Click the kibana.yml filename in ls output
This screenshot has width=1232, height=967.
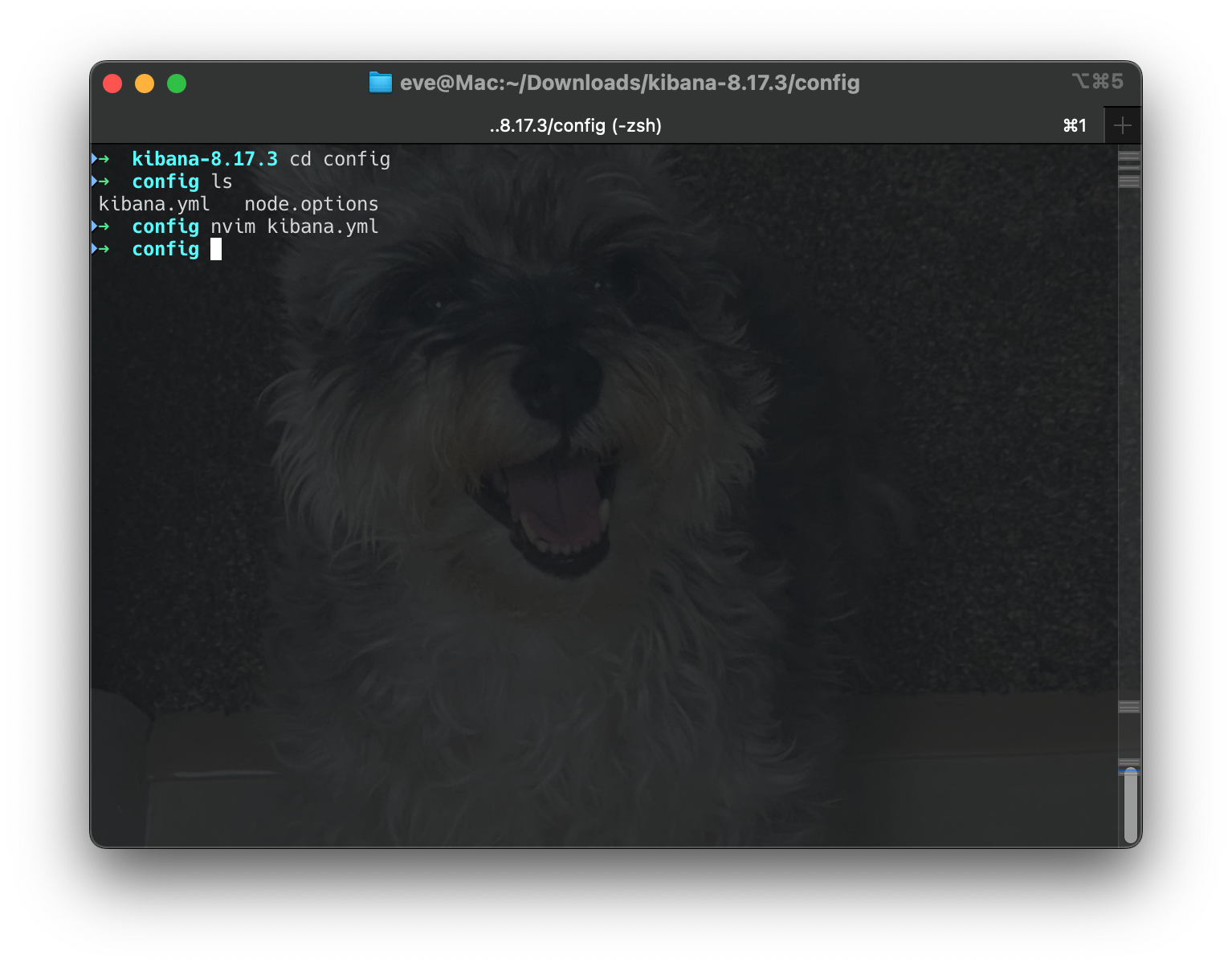153,204
